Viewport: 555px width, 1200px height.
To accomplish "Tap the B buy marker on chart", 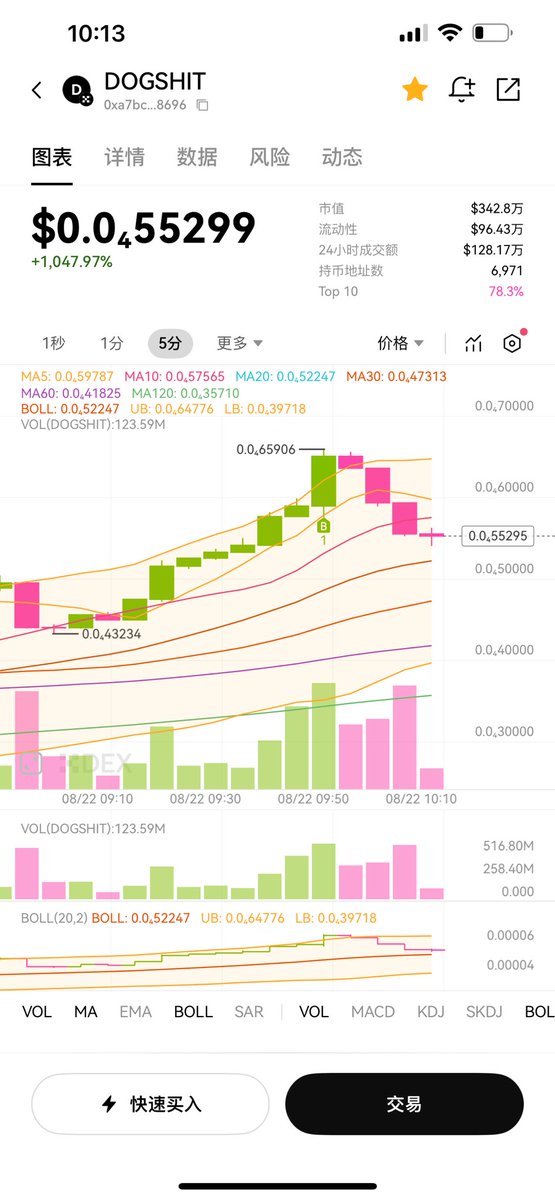I will pyautogui.click(x=323, y=525).
